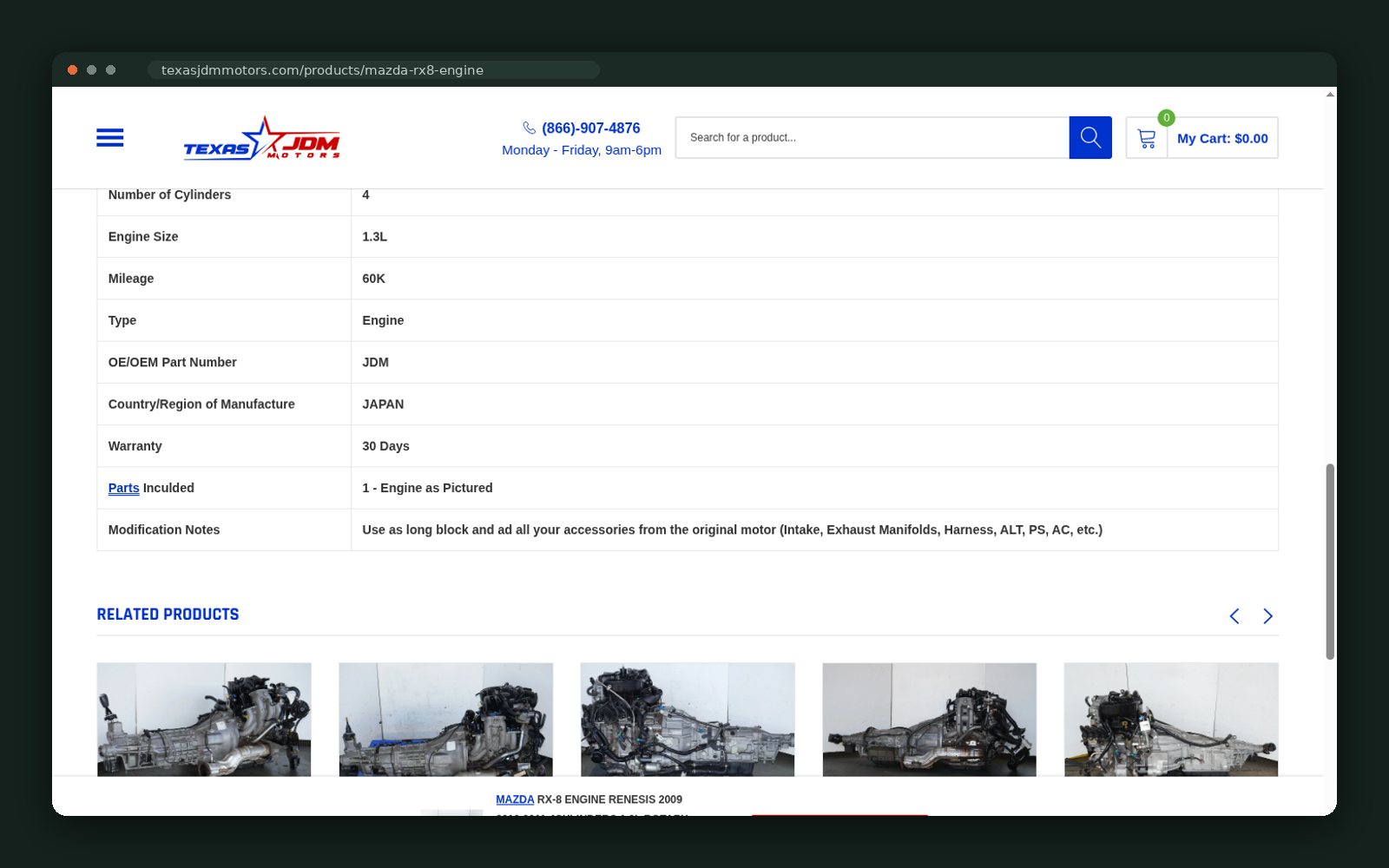Image resolution: width=1389 pixels, height=868 pixels.
Task: Open third related engine thumbnail
Action: point(688,720)
